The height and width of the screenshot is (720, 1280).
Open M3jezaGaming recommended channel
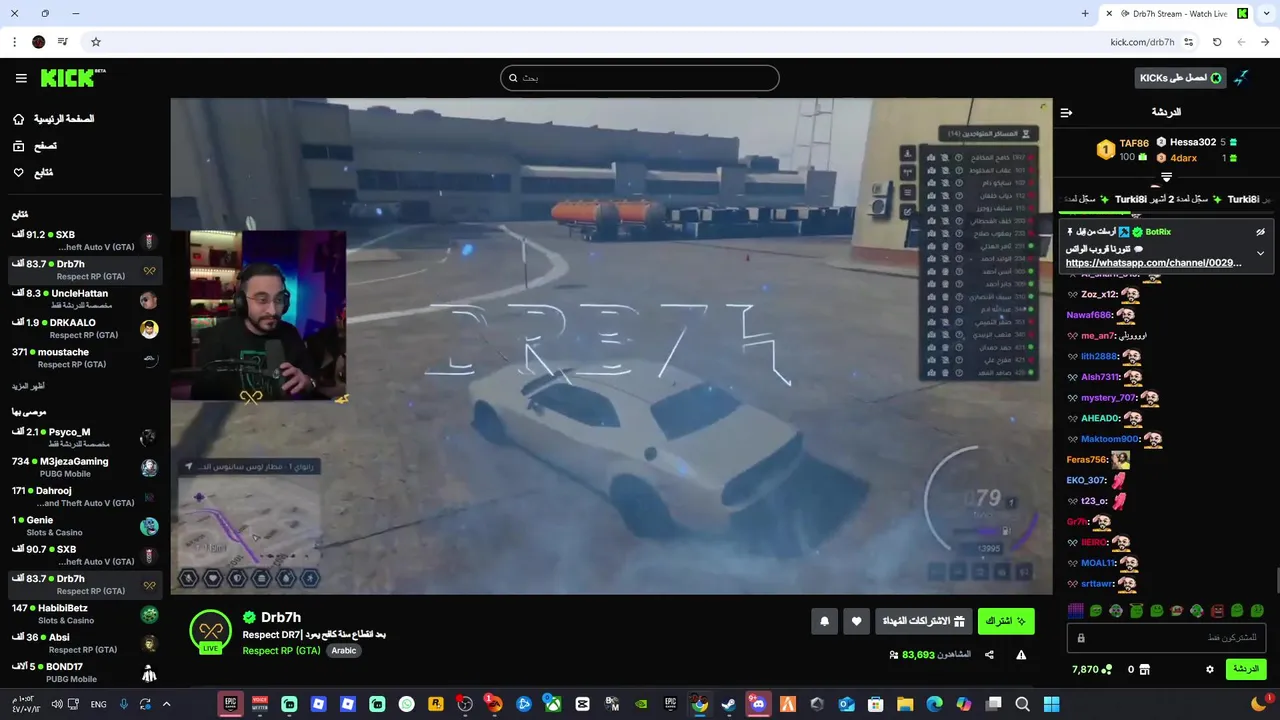pyautogui.click(x=85, y=467)
